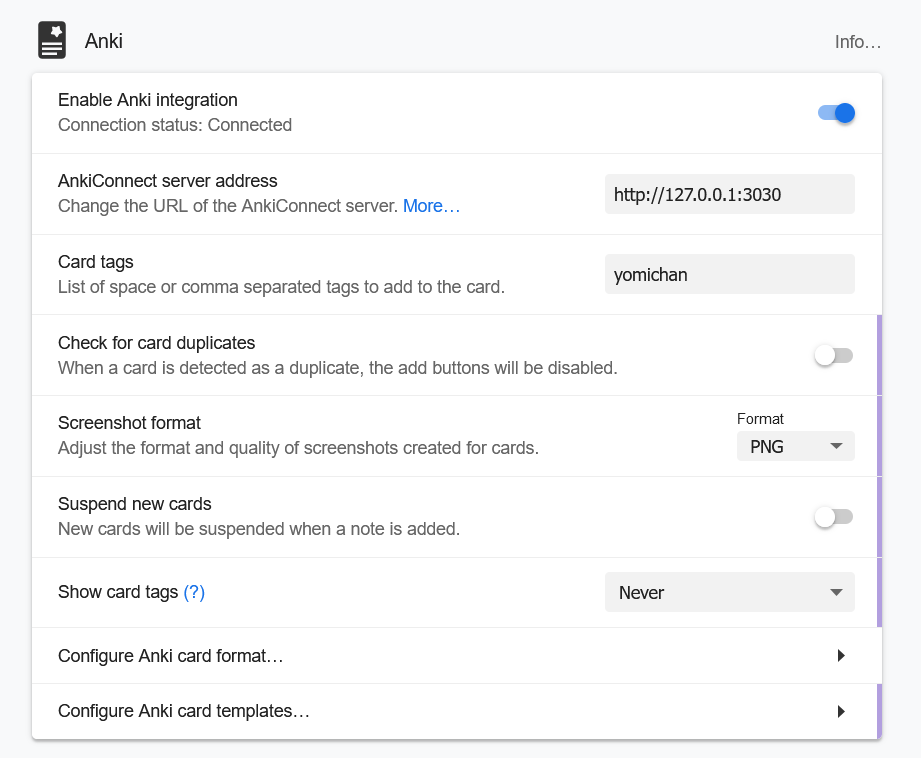Screen dimensions: 921x758
Task: Turn on Suspend new cards toggle
Action: pos(833,517)
